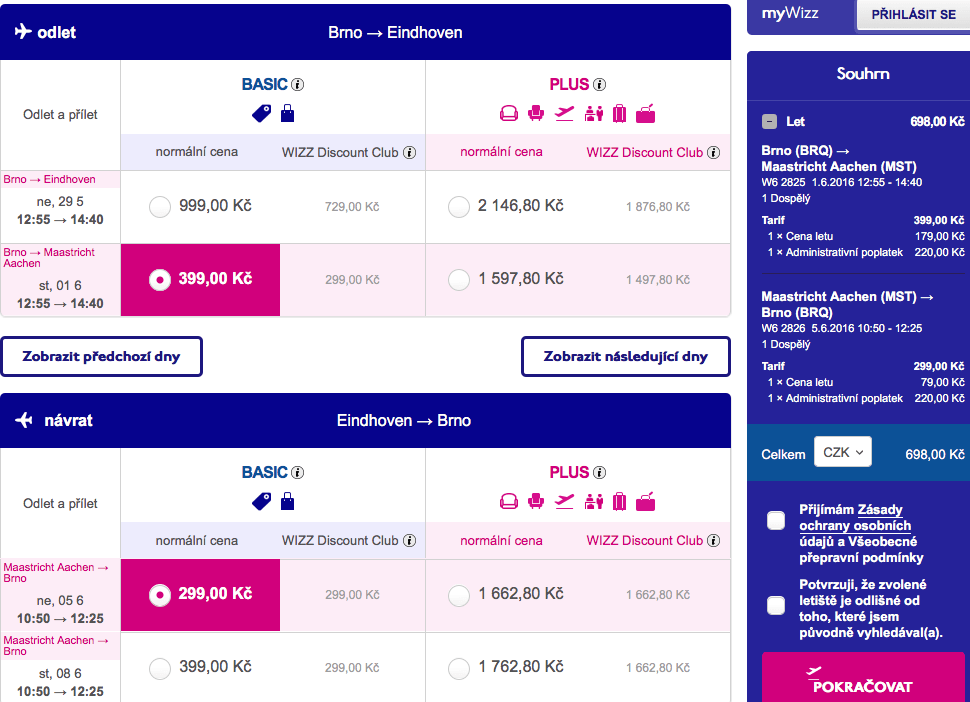970x702 pixels.
Task: Click the Pokračovat button to continue
Action: point(863,678)
